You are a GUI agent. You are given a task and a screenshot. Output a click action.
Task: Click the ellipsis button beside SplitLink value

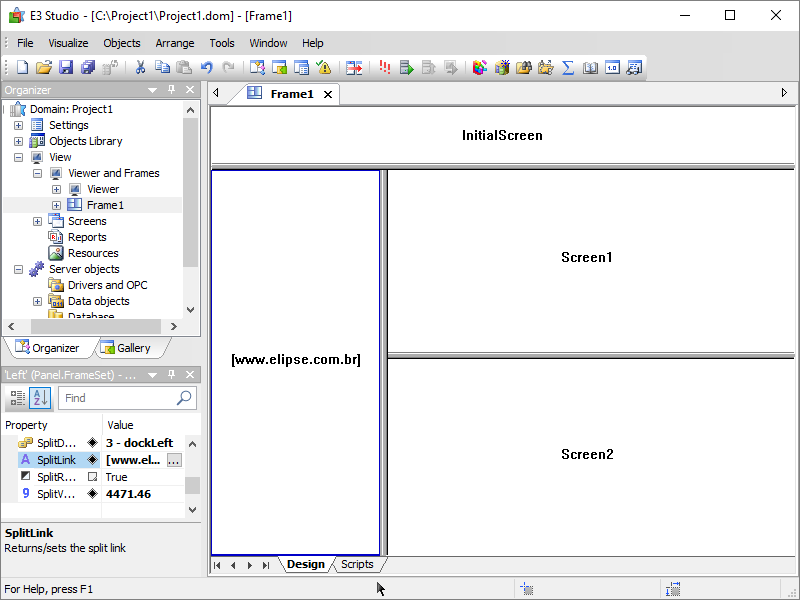(174, 460)
